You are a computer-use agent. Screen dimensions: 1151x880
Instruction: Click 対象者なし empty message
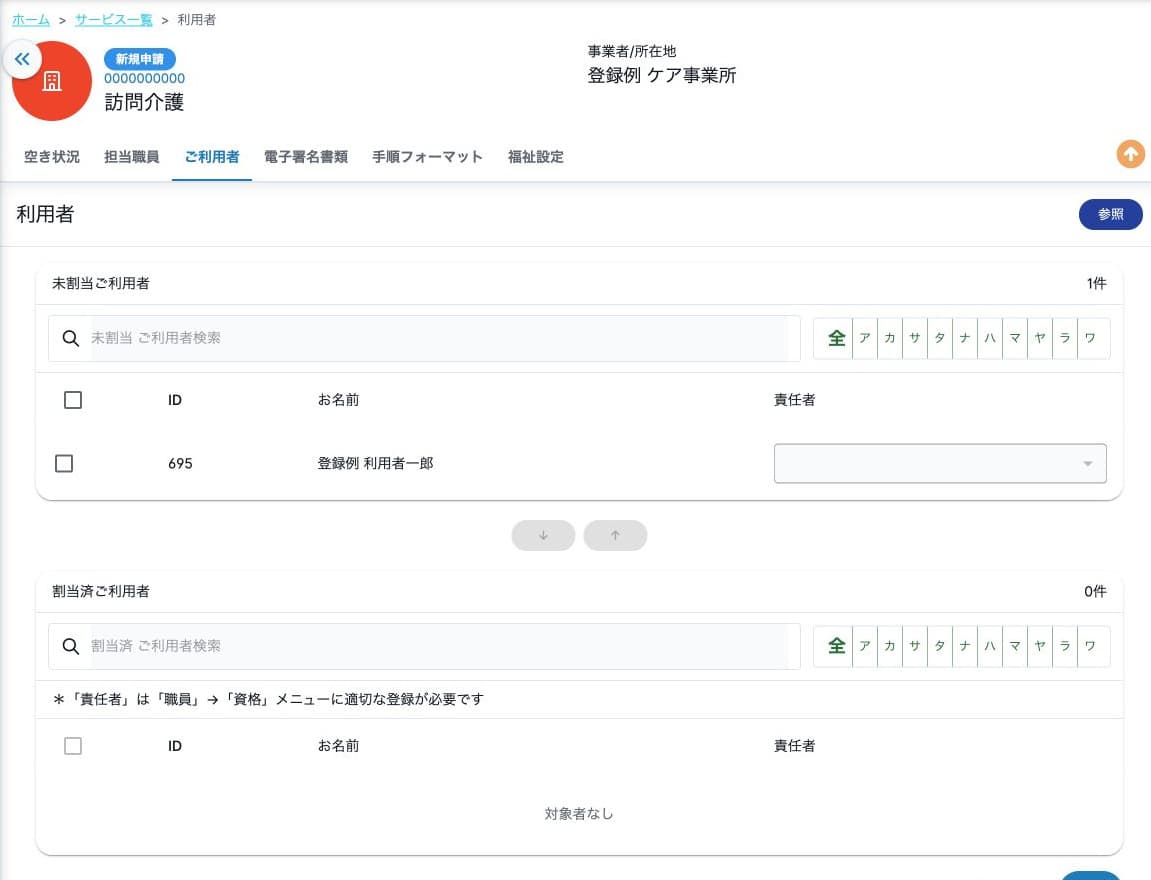point(578,813)
